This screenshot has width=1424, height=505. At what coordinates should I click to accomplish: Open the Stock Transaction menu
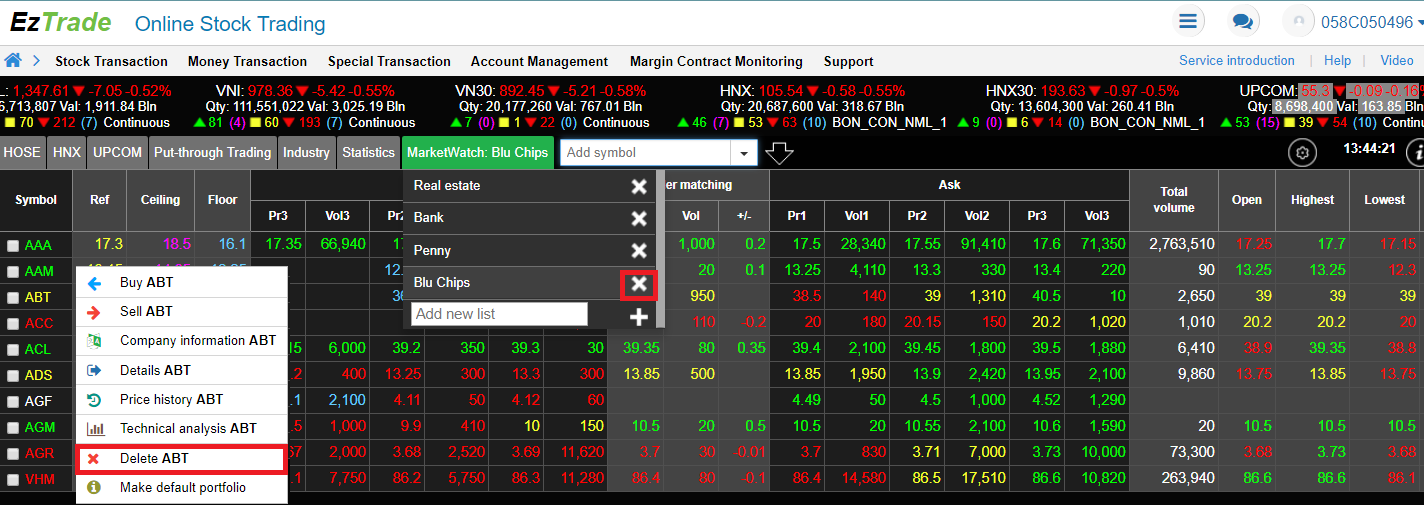(x=111, y=61)
